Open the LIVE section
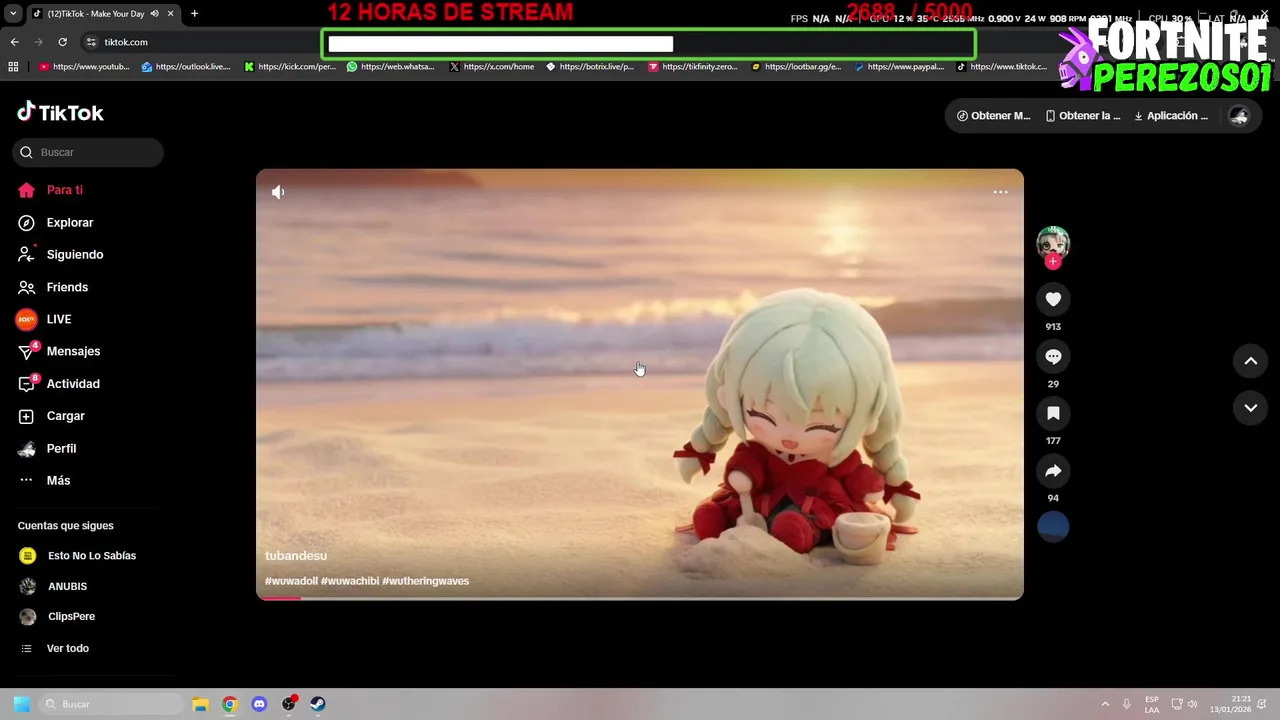1280x720 pixels. click(x=44, y=319)
